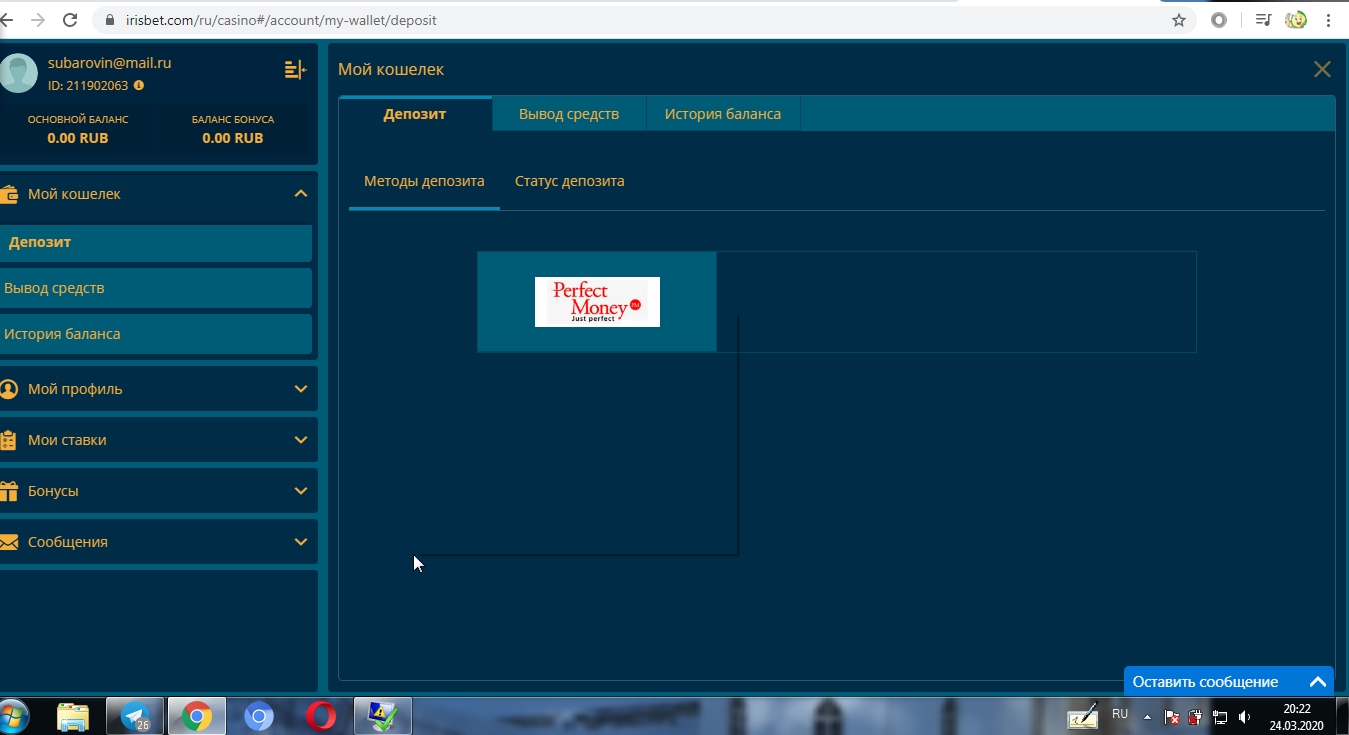Click the RU language indicator in tray
This screenshot has height=735, width=1349.
click(x=1120, y=714)
